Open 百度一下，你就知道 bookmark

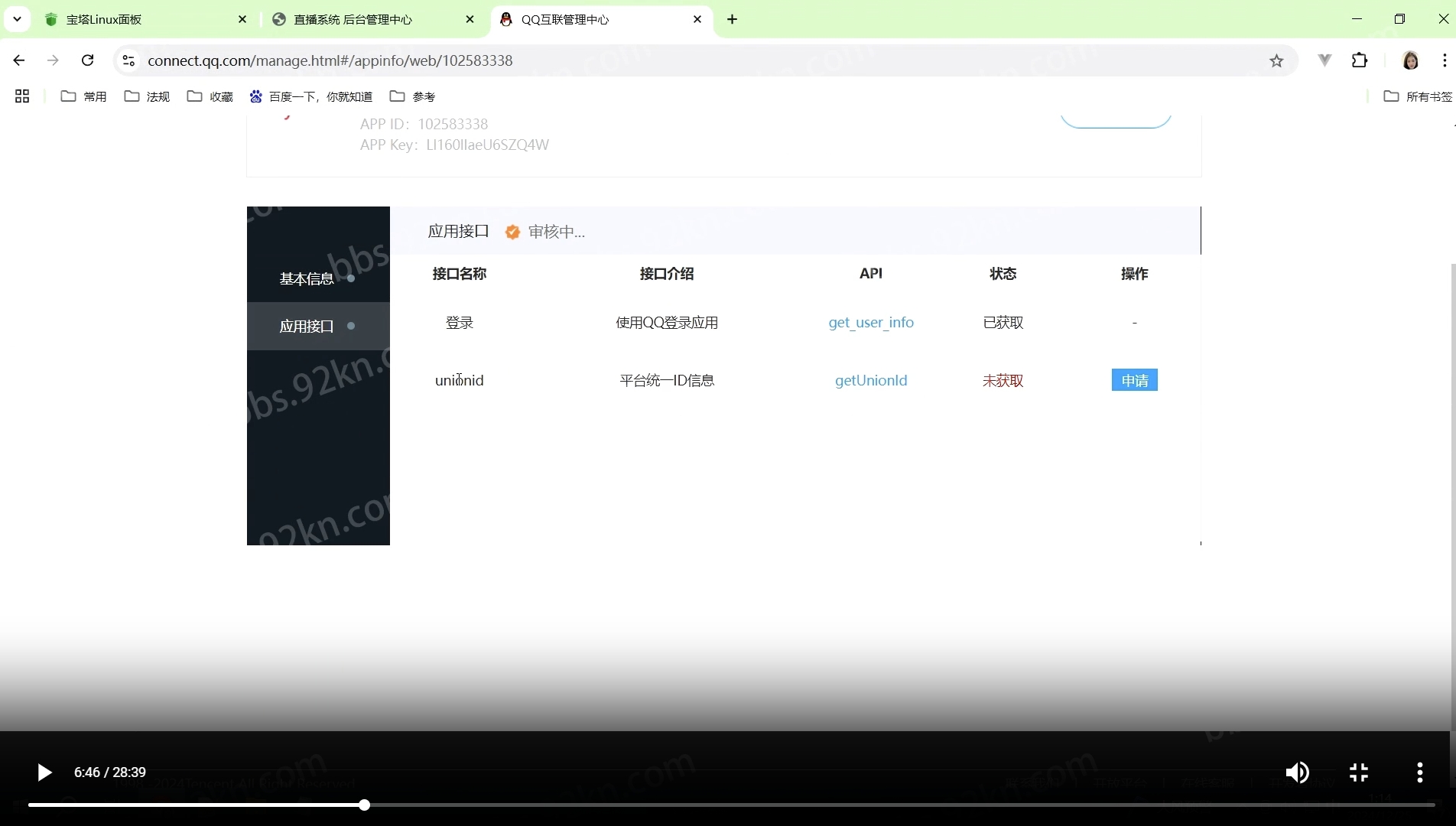(311, 96)
